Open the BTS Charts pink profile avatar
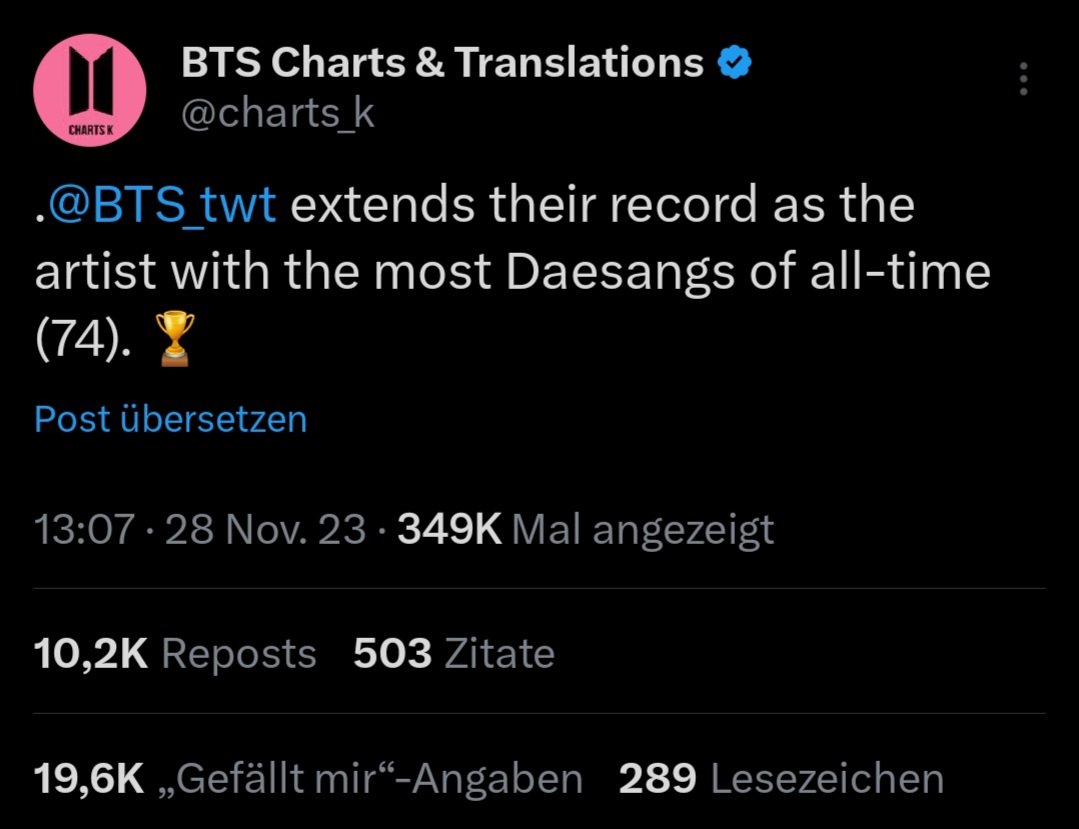Screen dimensions: 1079x829 [89, 90]
